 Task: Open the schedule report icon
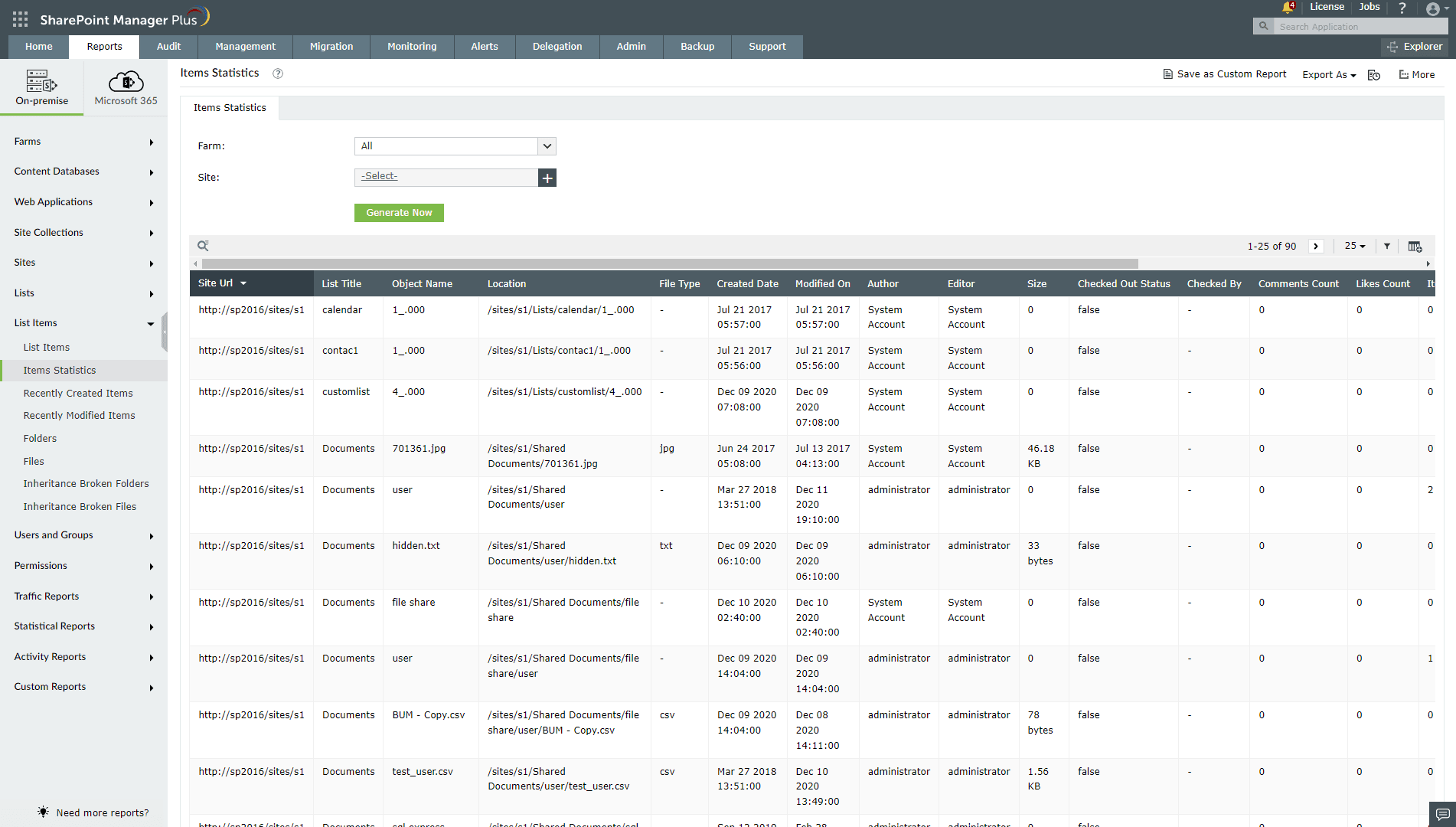coord(1374,75)
